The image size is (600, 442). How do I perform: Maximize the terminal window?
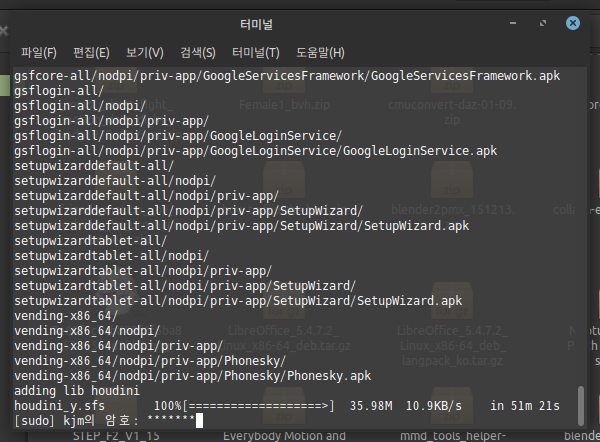click(x=543, y=23)
